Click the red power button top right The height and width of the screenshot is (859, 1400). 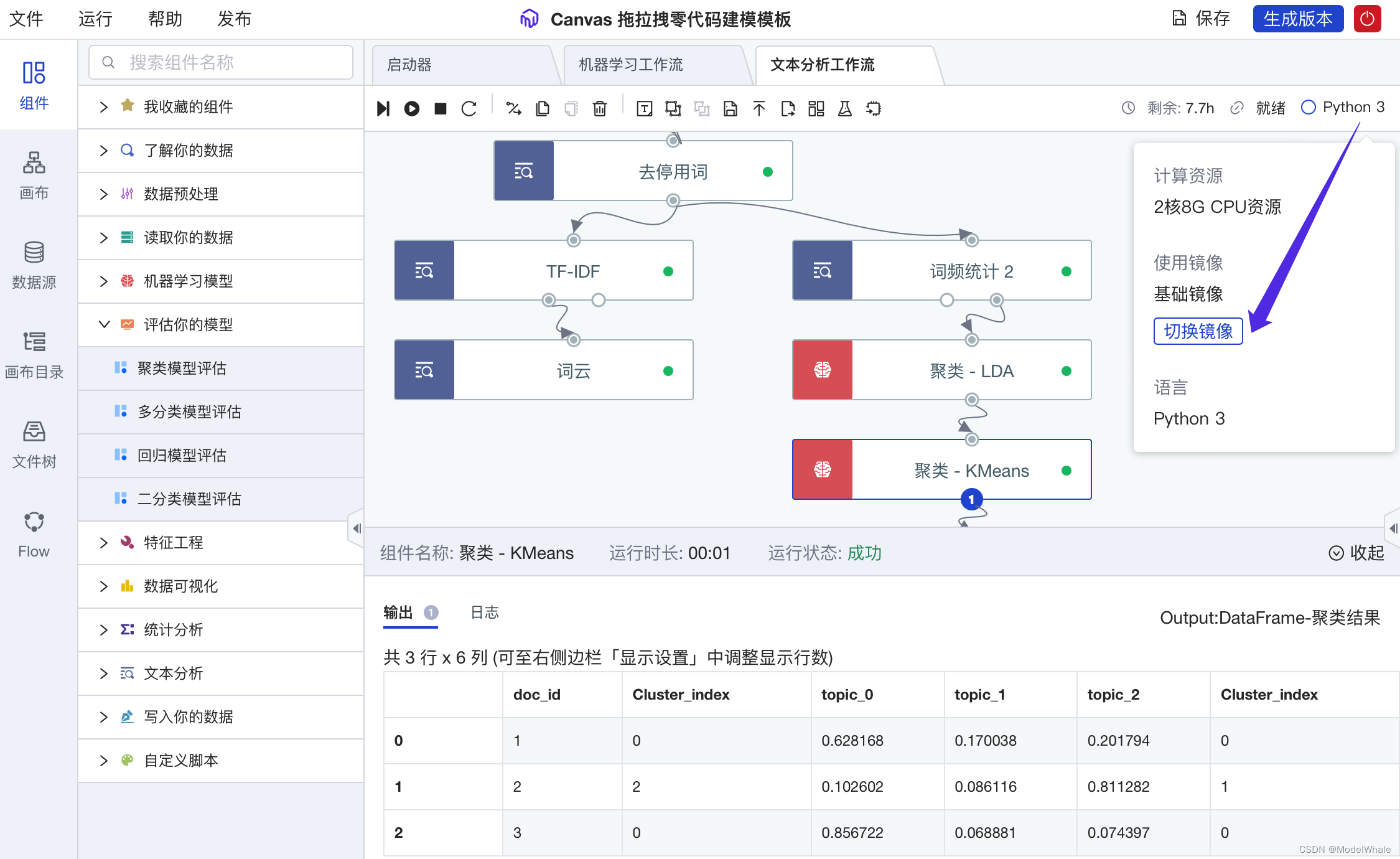click(1367, 19)
